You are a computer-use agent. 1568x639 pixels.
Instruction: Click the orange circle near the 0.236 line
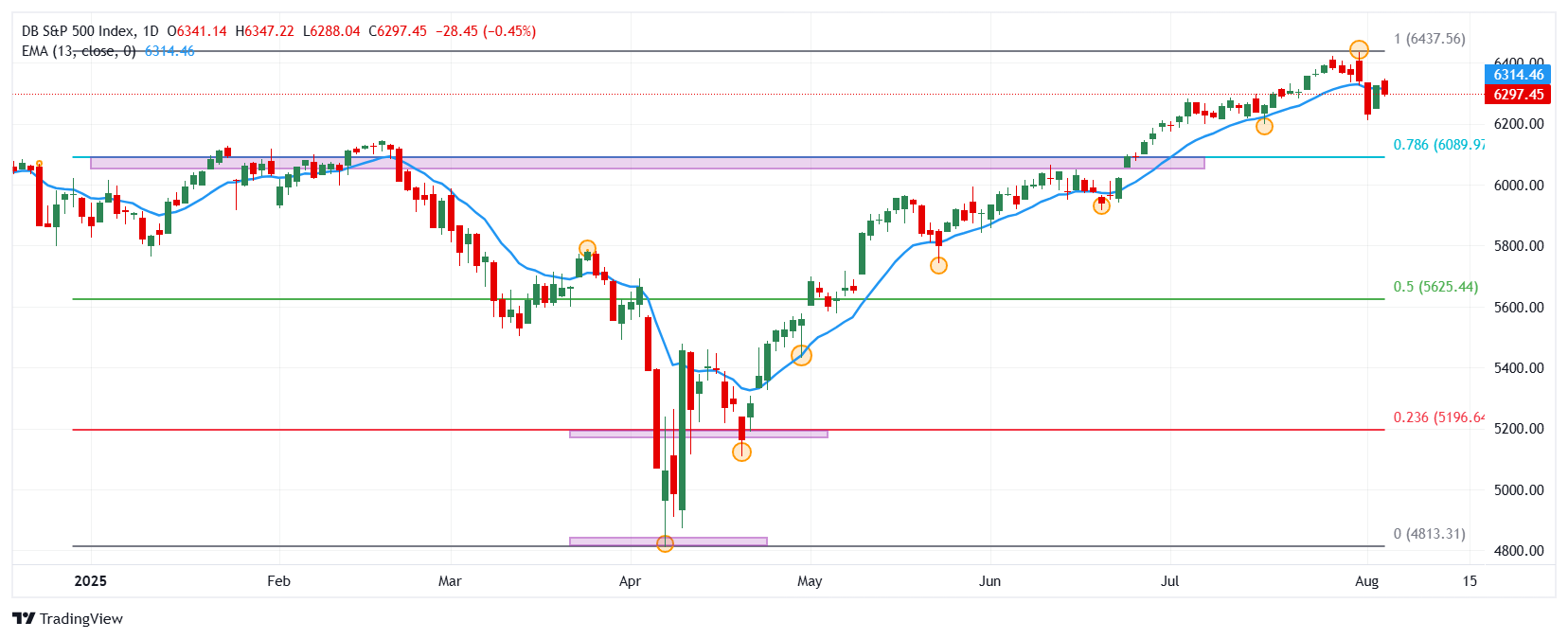tap(741, 453)
